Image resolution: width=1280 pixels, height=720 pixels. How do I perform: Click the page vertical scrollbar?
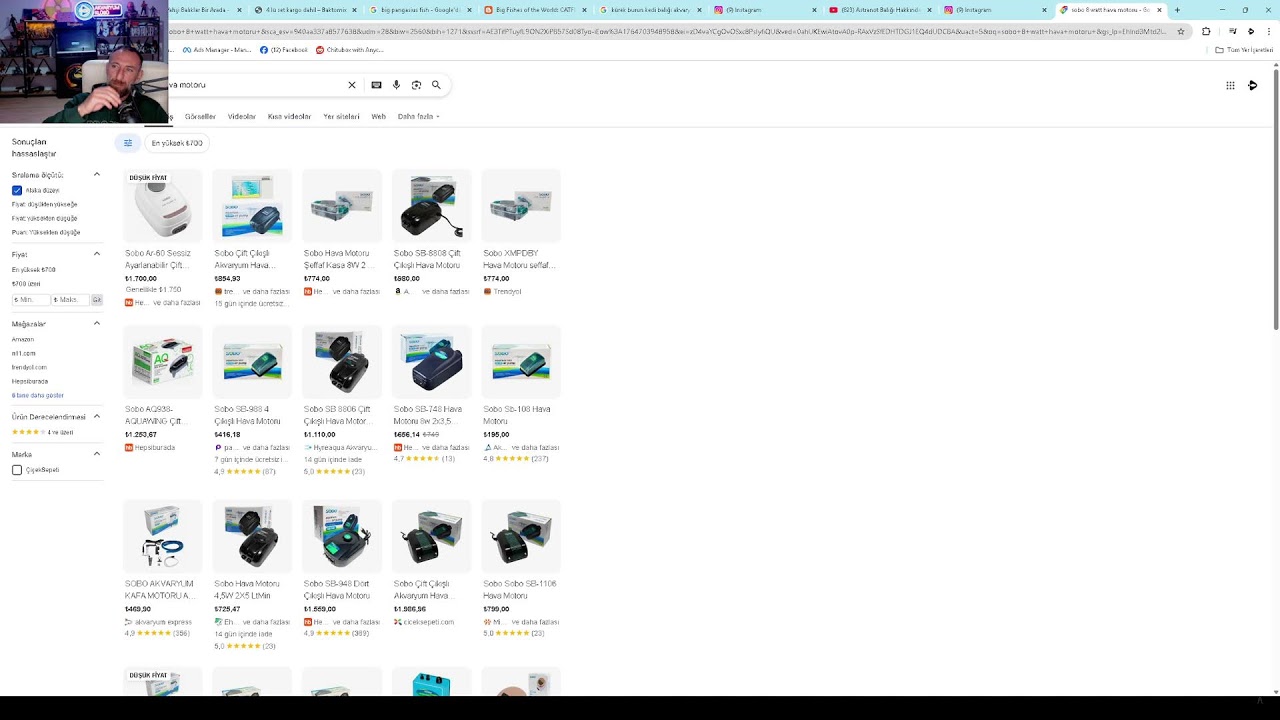pos(1276,200)
